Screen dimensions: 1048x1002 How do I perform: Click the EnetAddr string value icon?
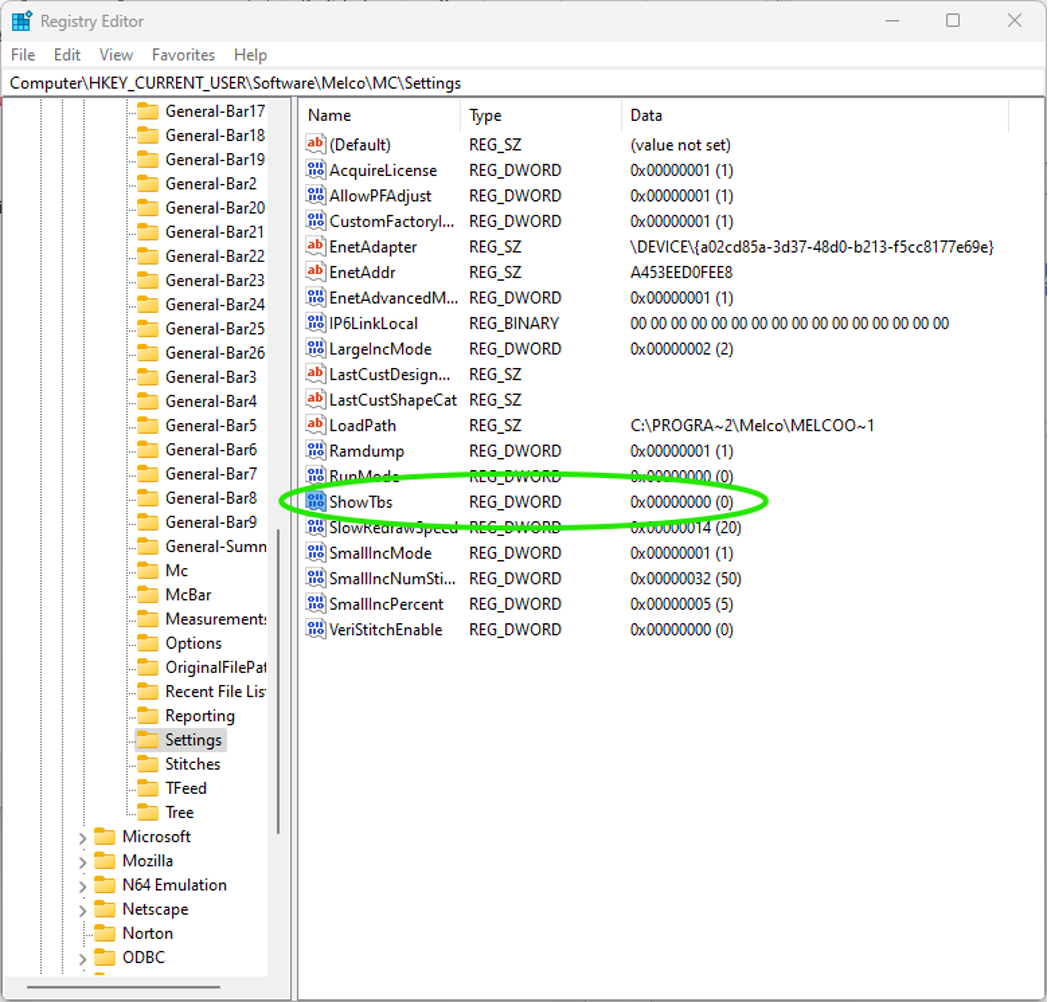coord(315,271)
